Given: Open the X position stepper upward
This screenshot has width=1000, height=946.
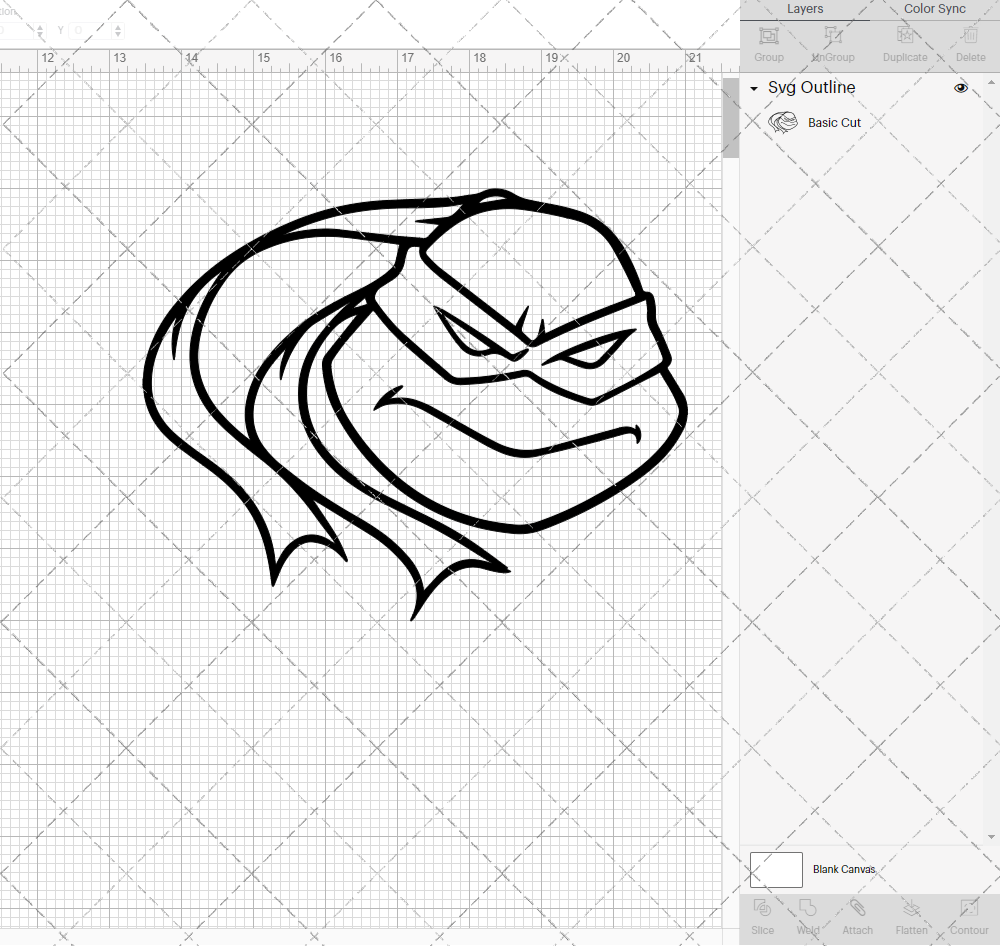Looking at the screenshot, I should click(40, 26).
